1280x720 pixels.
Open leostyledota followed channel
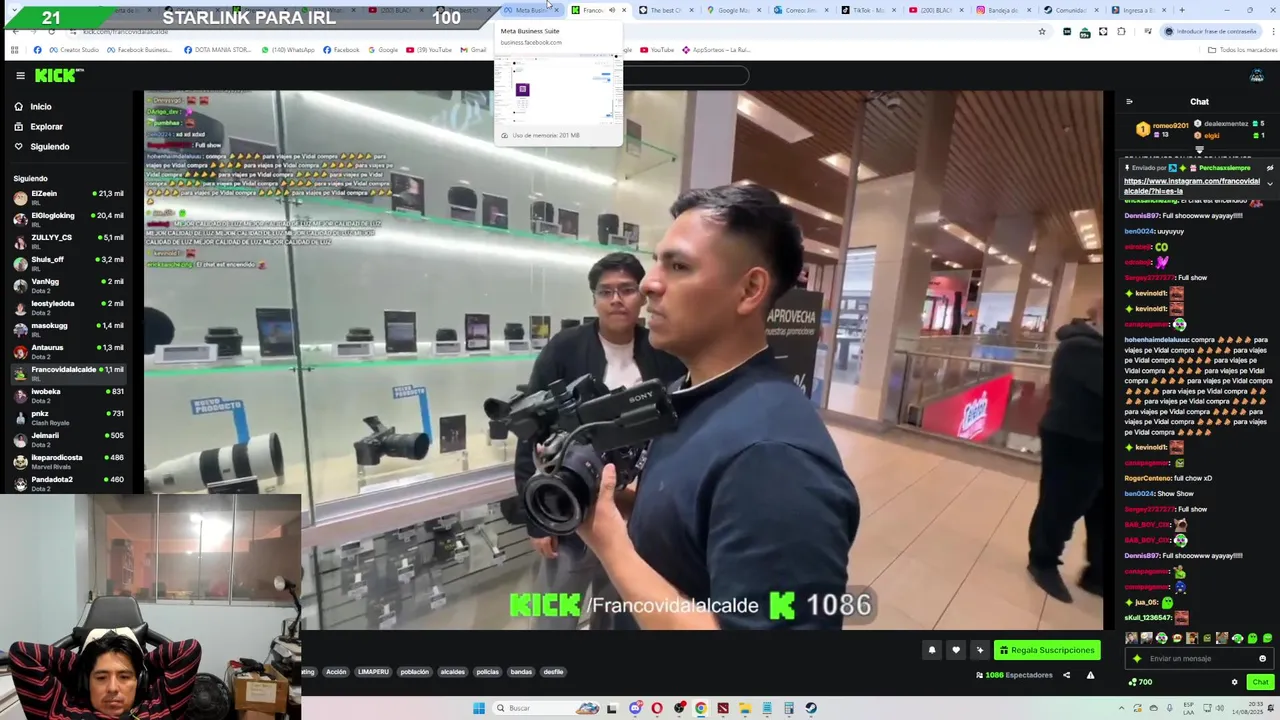(x=68, y=307)
